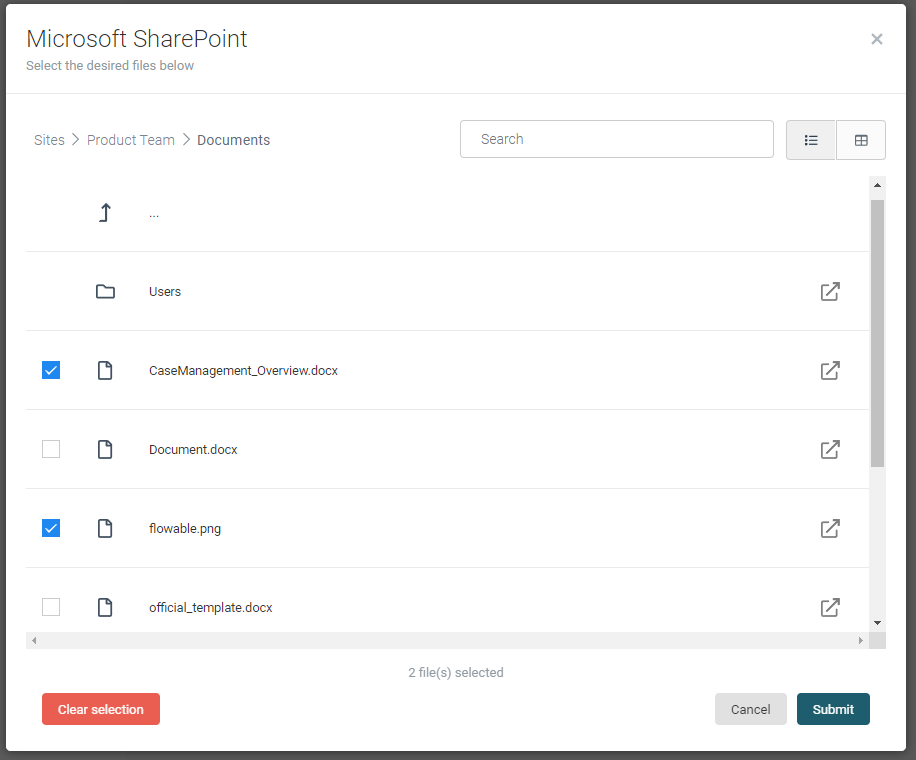Click the up-arrow to go up a folder
Screen dimensions: 916x760
coord(105,212)
